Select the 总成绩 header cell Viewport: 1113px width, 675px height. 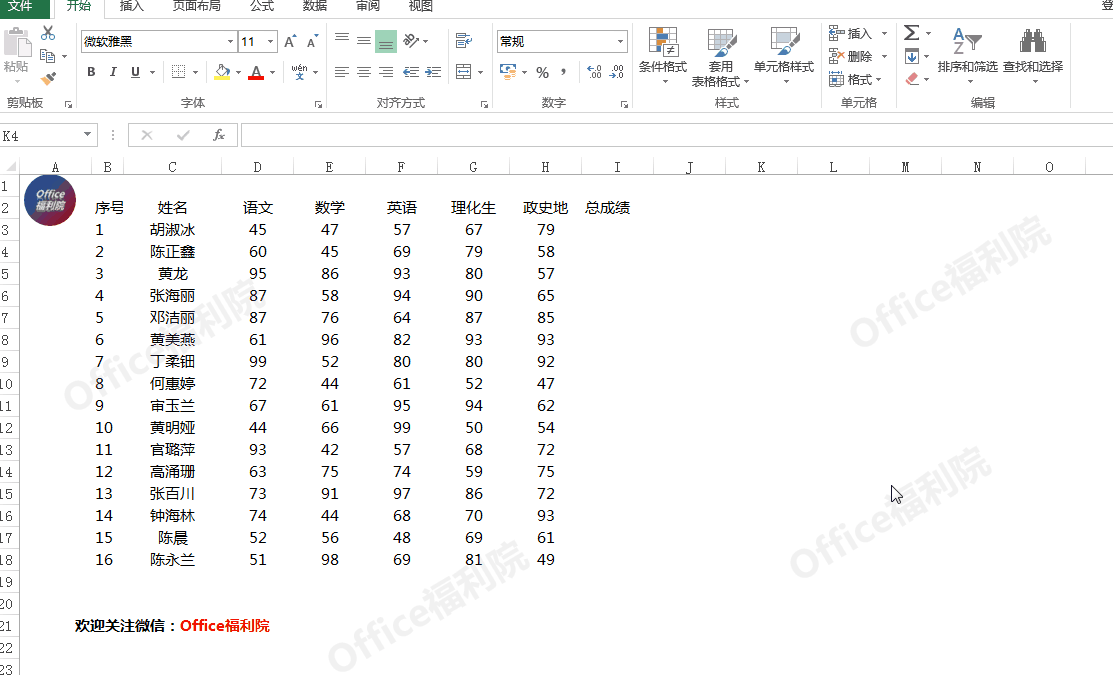(608, 207)
